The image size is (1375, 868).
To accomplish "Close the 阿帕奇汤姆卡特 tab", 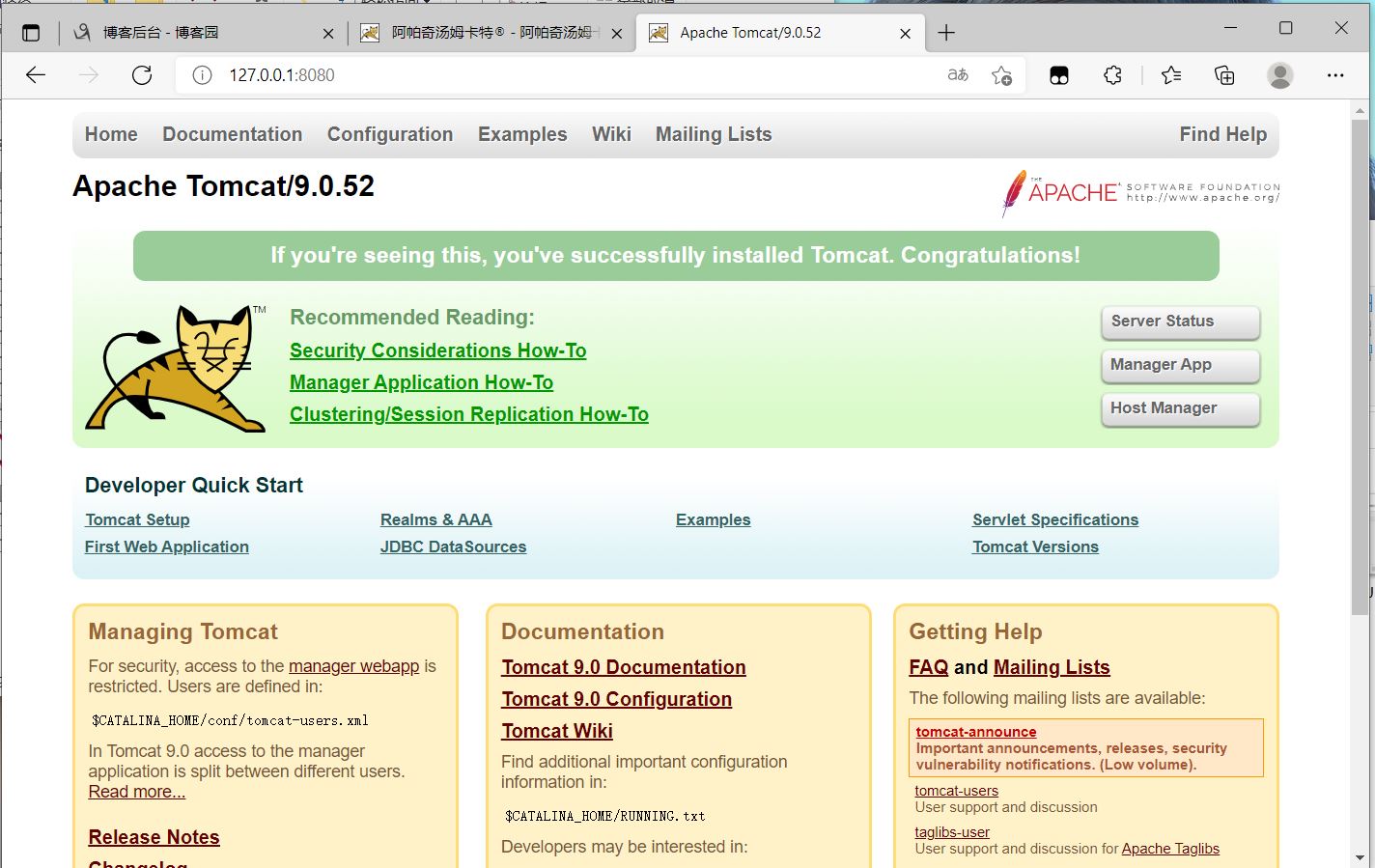I will click(x=617, y=34).
